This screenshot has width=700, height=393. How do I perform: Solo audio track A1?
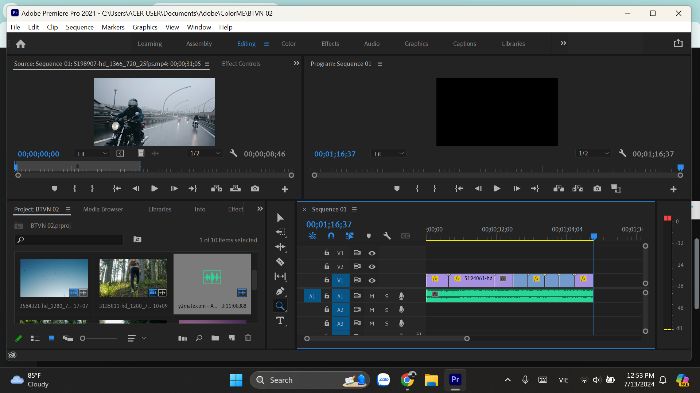[x=387, y=296]
